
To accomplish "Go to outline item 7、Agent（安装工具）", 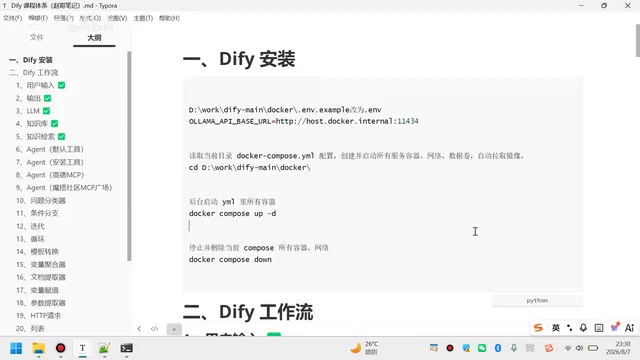I will [49, 162].
